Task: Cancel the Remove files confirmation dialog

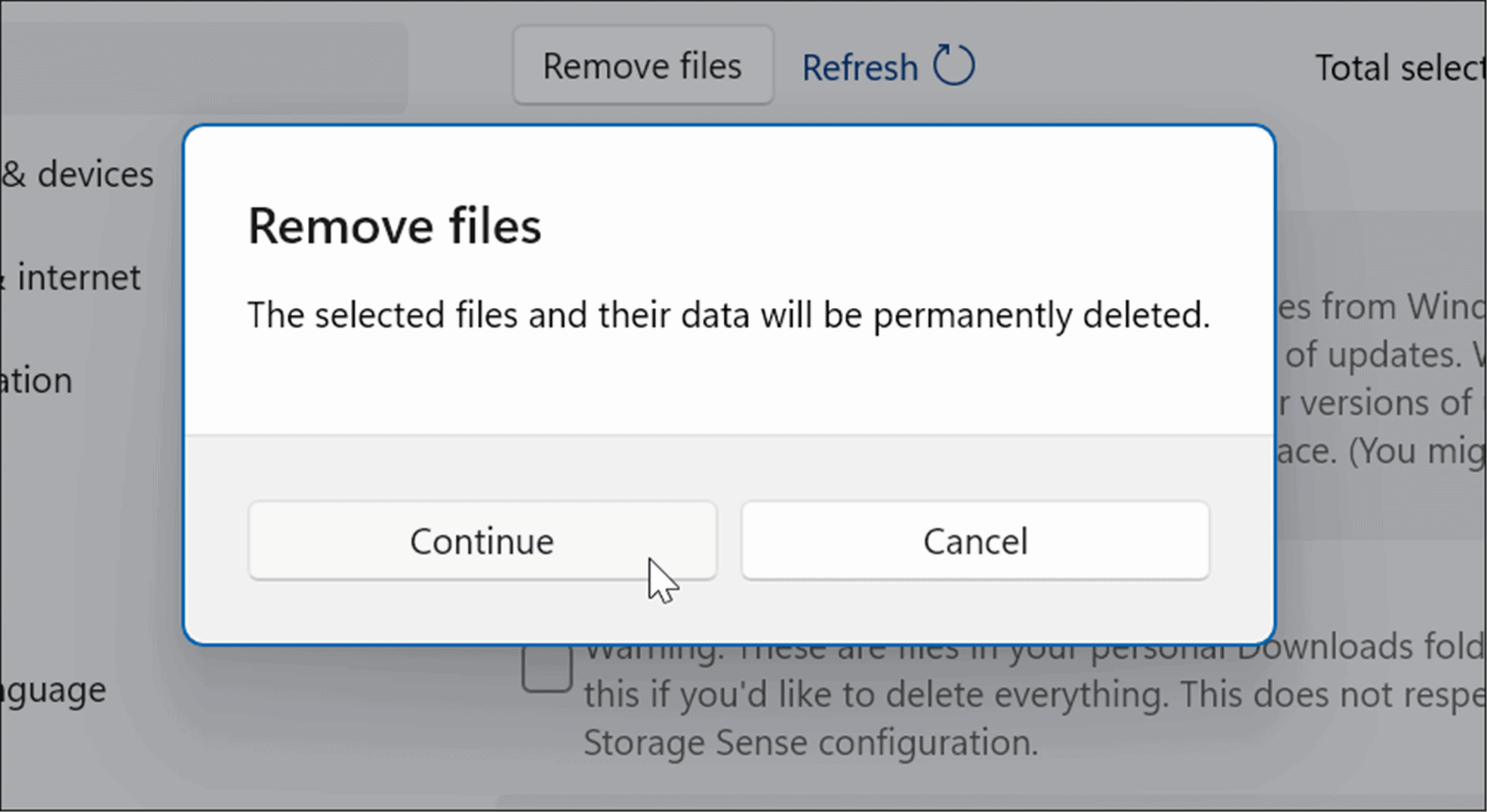Action: coord(975,540)
